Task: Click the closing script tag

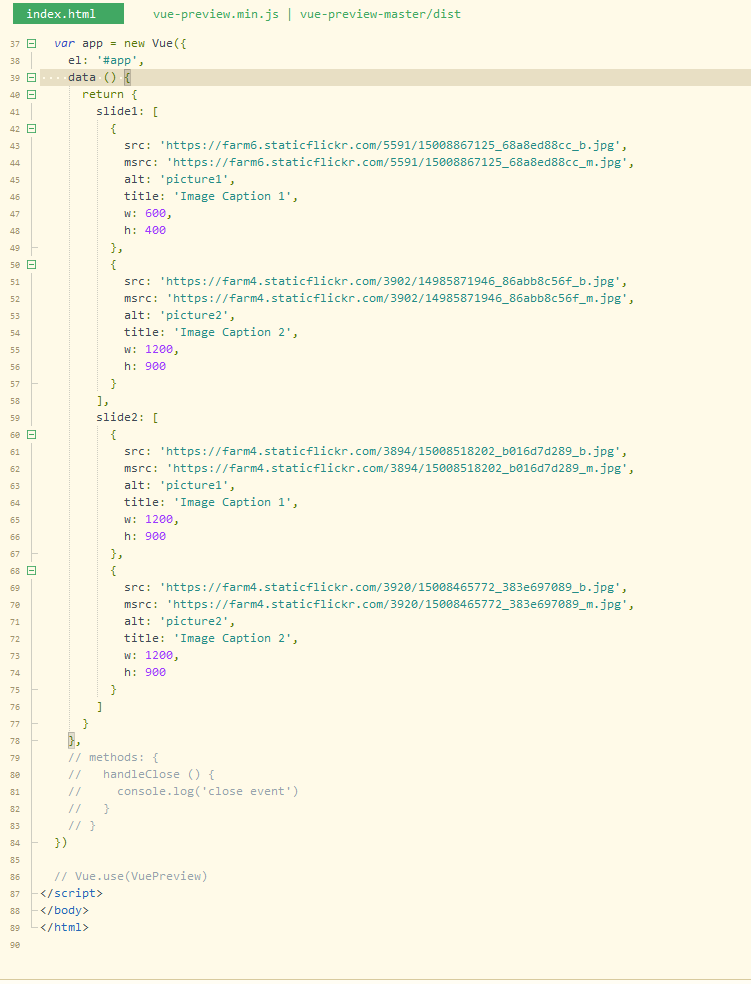Action: tap(71, 893)
